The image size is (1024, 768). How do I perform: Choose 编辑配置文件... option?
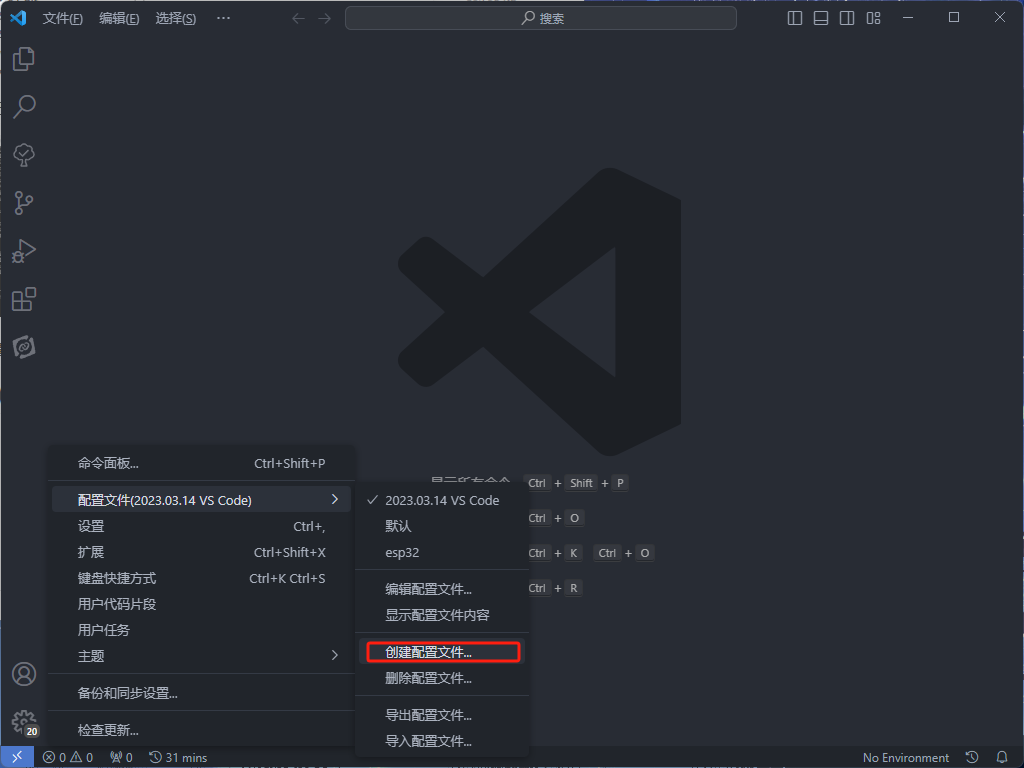click(442, 589)
